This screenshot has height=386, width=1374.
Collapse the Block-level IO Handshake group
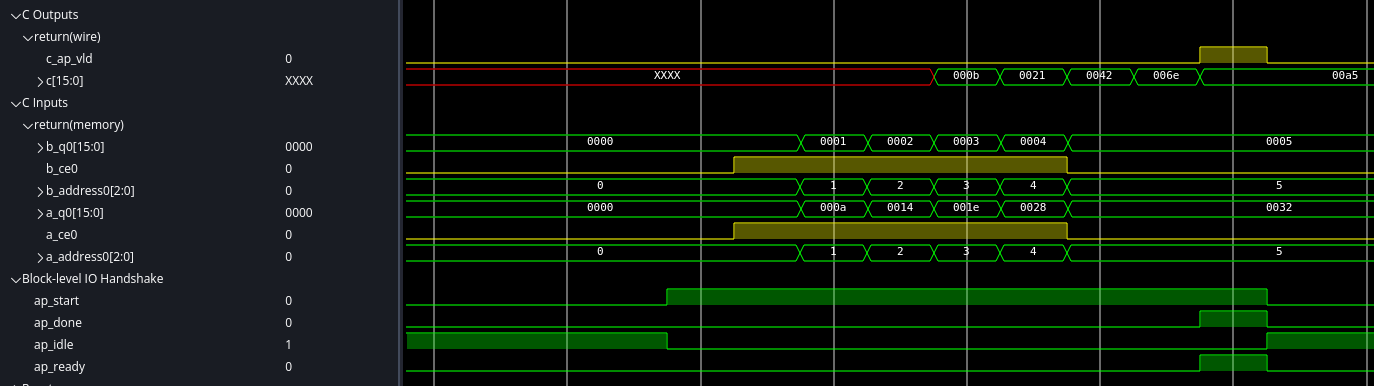coord(15,279)
